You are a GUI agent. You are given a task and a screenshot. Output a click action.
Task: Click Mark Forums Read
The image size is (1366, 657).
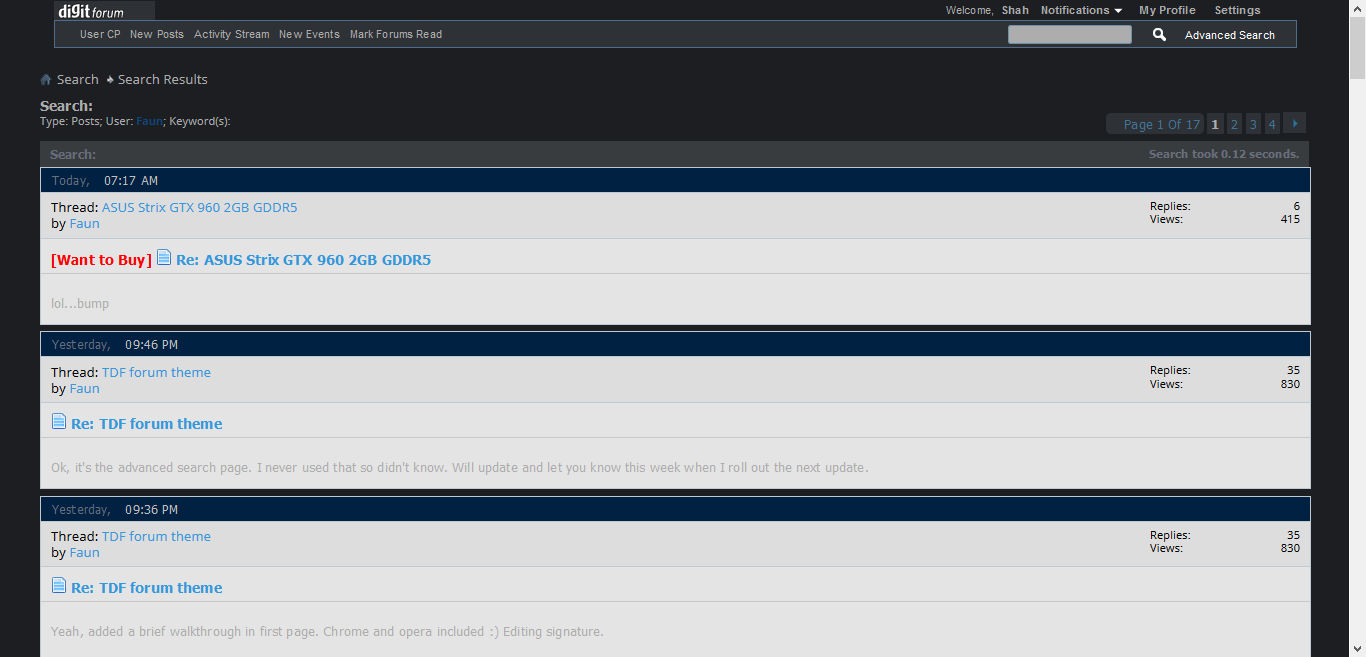(x=396, y=34)
